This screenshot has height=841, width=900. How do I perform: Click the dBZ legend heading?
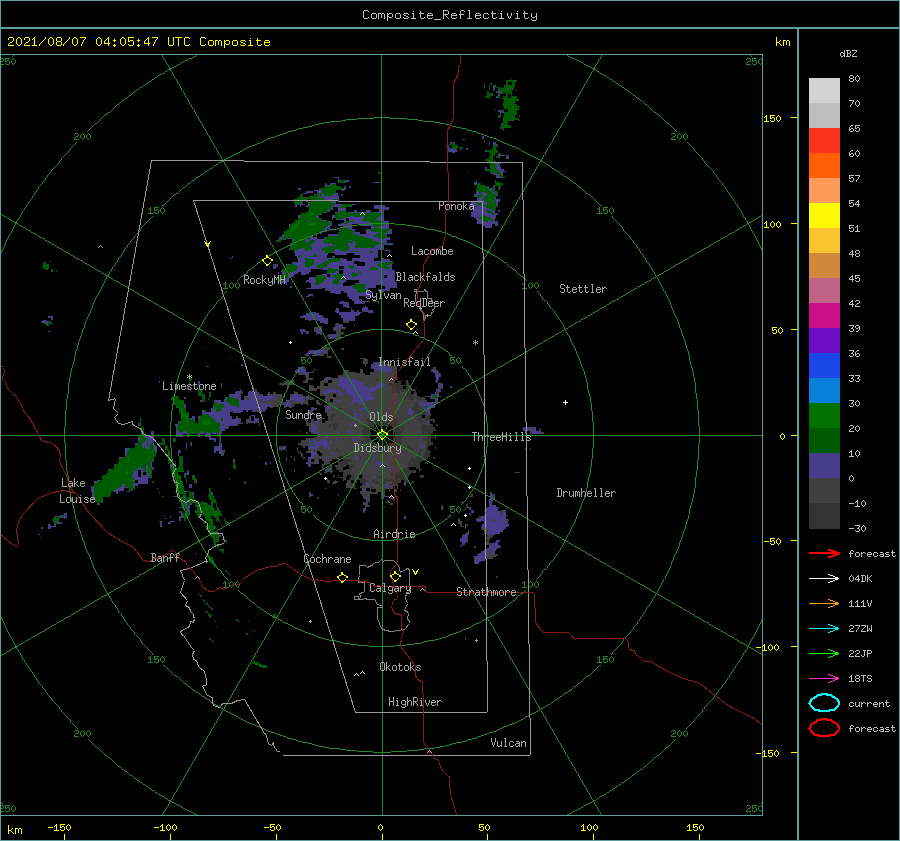(848, 53)
